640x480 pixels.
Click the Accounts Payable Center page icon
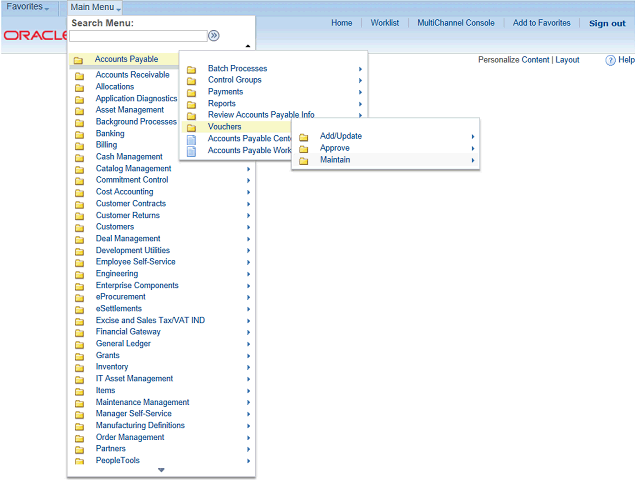click(x=191, y=140)
